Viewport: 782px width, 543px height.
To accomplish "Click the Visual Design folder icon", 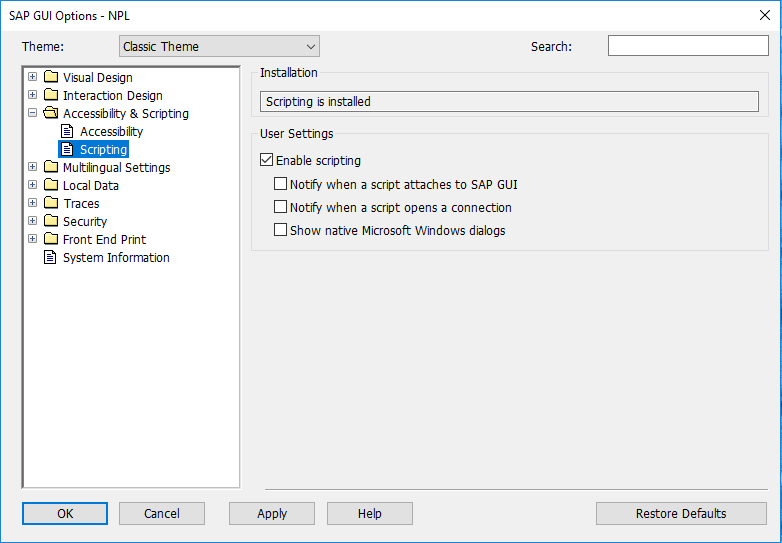I will tap(51, 77).
